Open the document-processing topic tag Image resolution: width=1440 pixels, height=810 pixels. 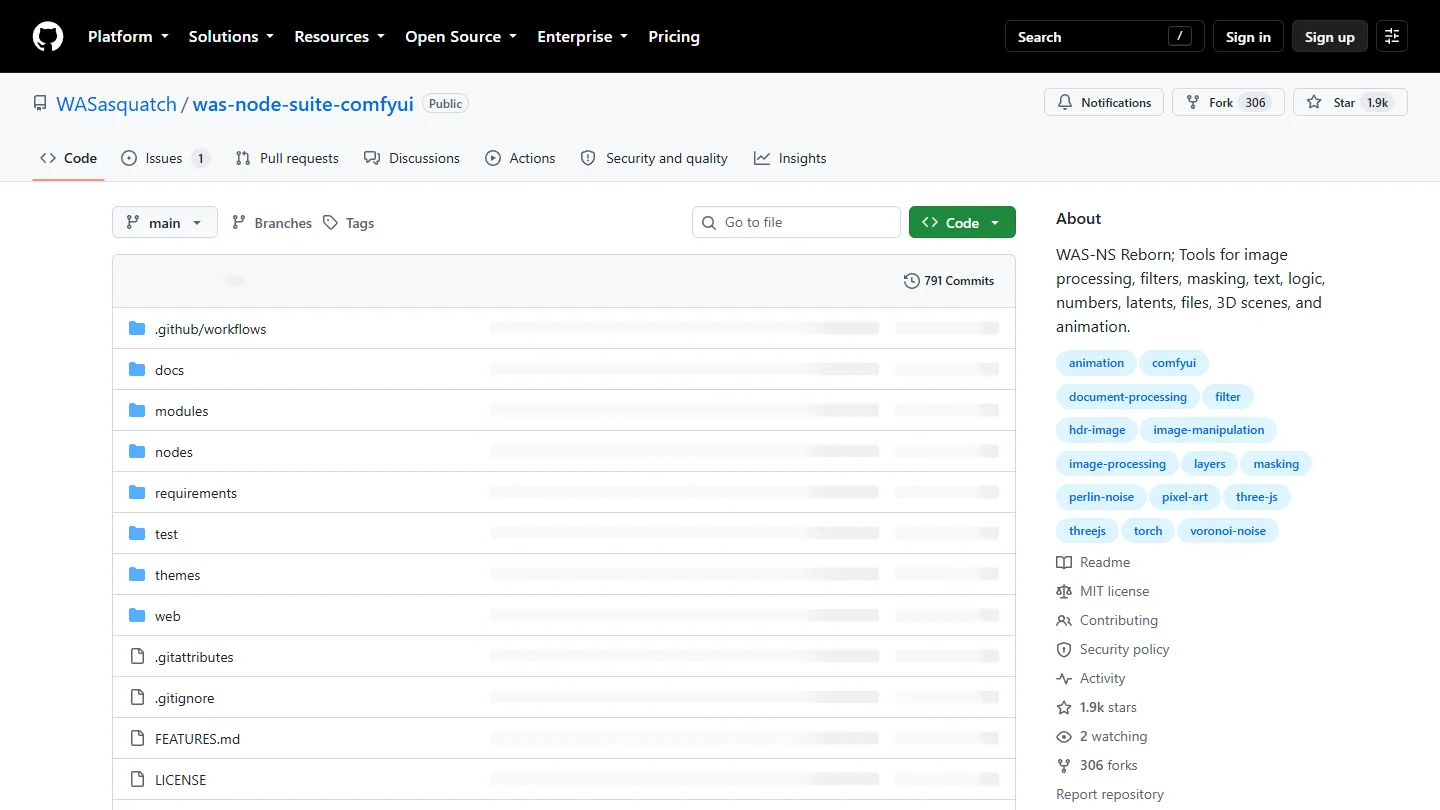click(1128, 397)
